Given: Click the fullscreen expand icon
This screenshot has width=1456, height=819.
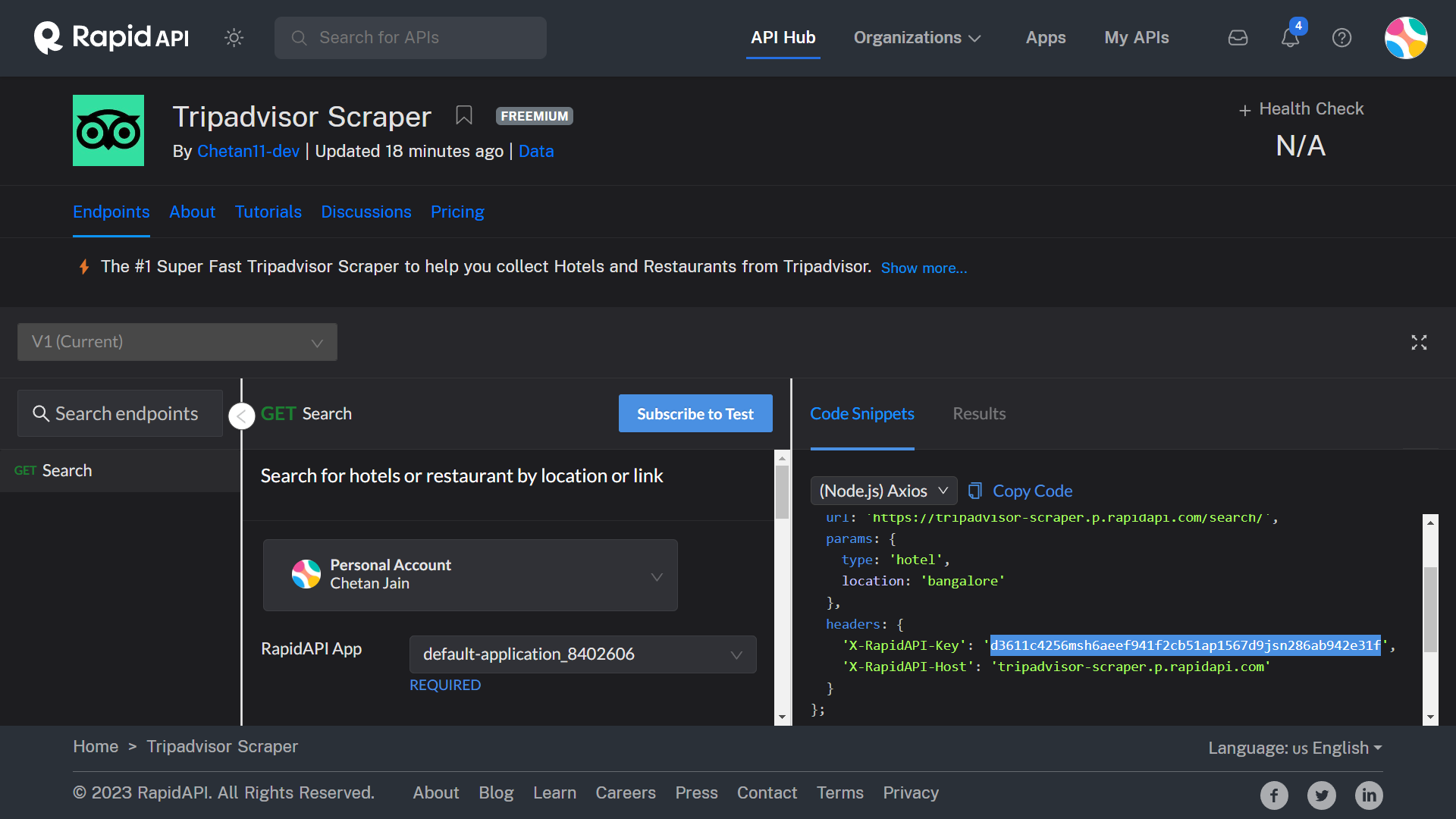Looking at the screenshot, I should pyautogui.click(x=1419, y=343).
